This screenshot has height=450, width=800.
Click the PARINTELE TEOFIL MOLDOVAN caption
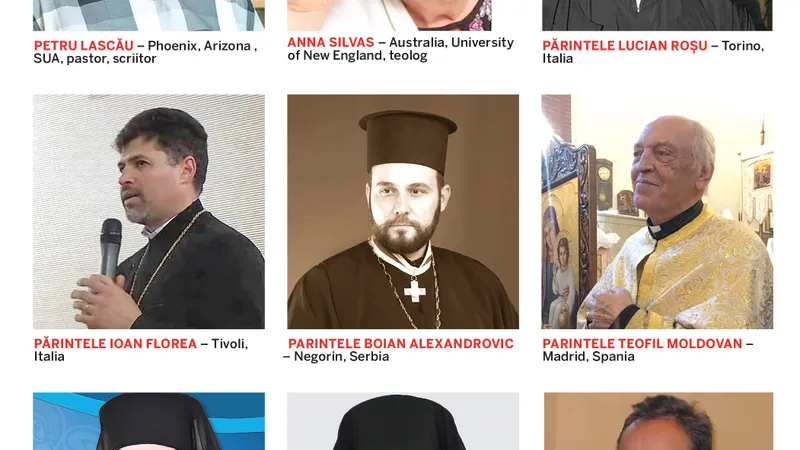(642, 344)
